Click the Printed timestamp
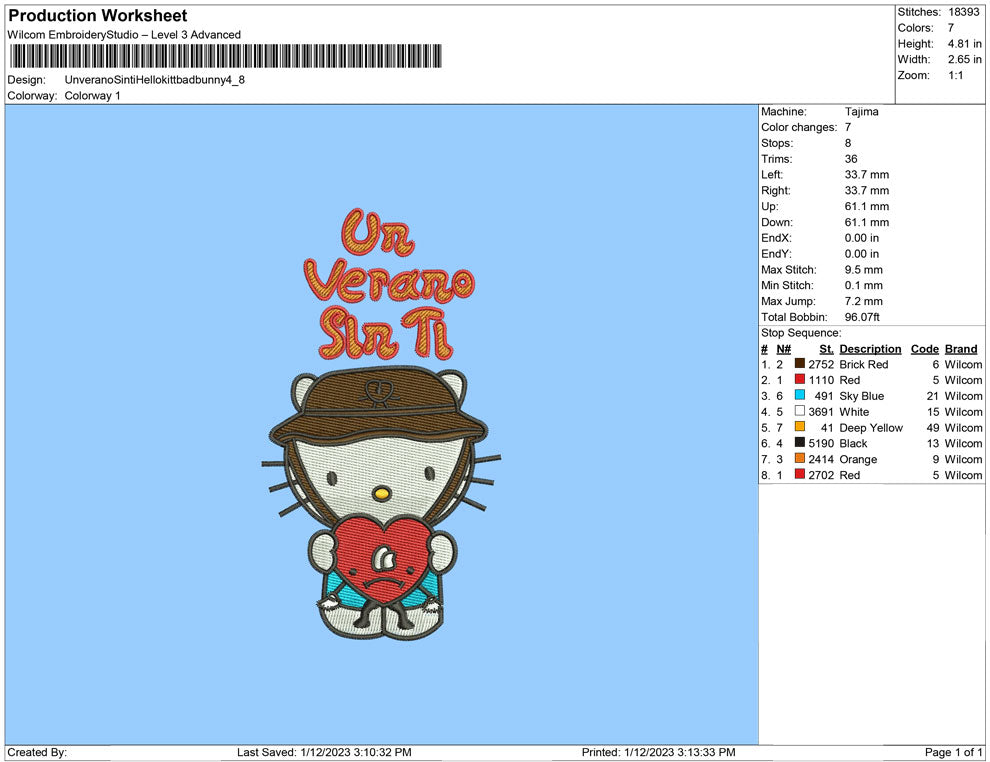 coord(659,752)
